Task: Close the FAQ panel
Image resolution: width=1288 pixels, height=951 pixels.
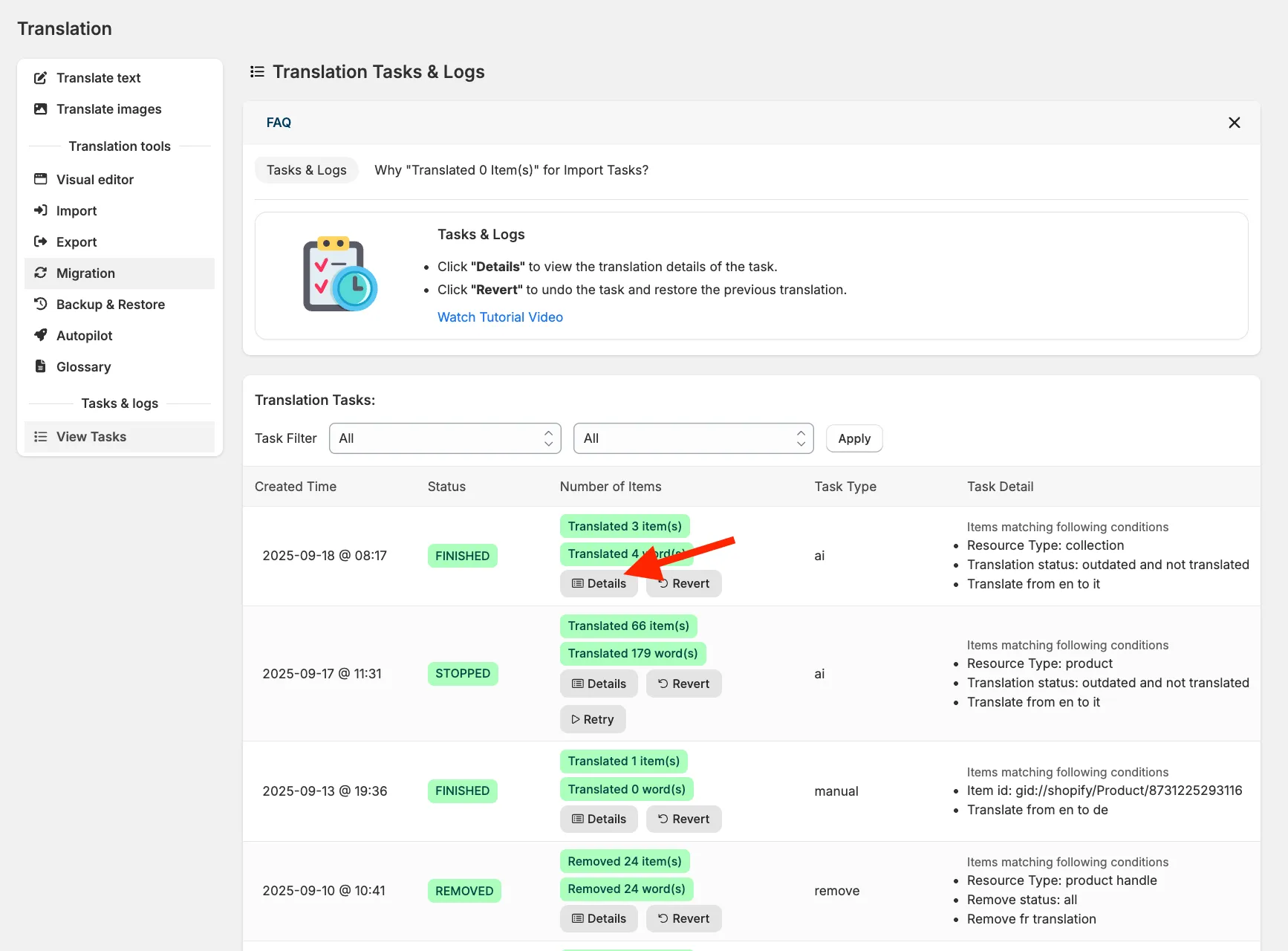Action: (1235, 123)
